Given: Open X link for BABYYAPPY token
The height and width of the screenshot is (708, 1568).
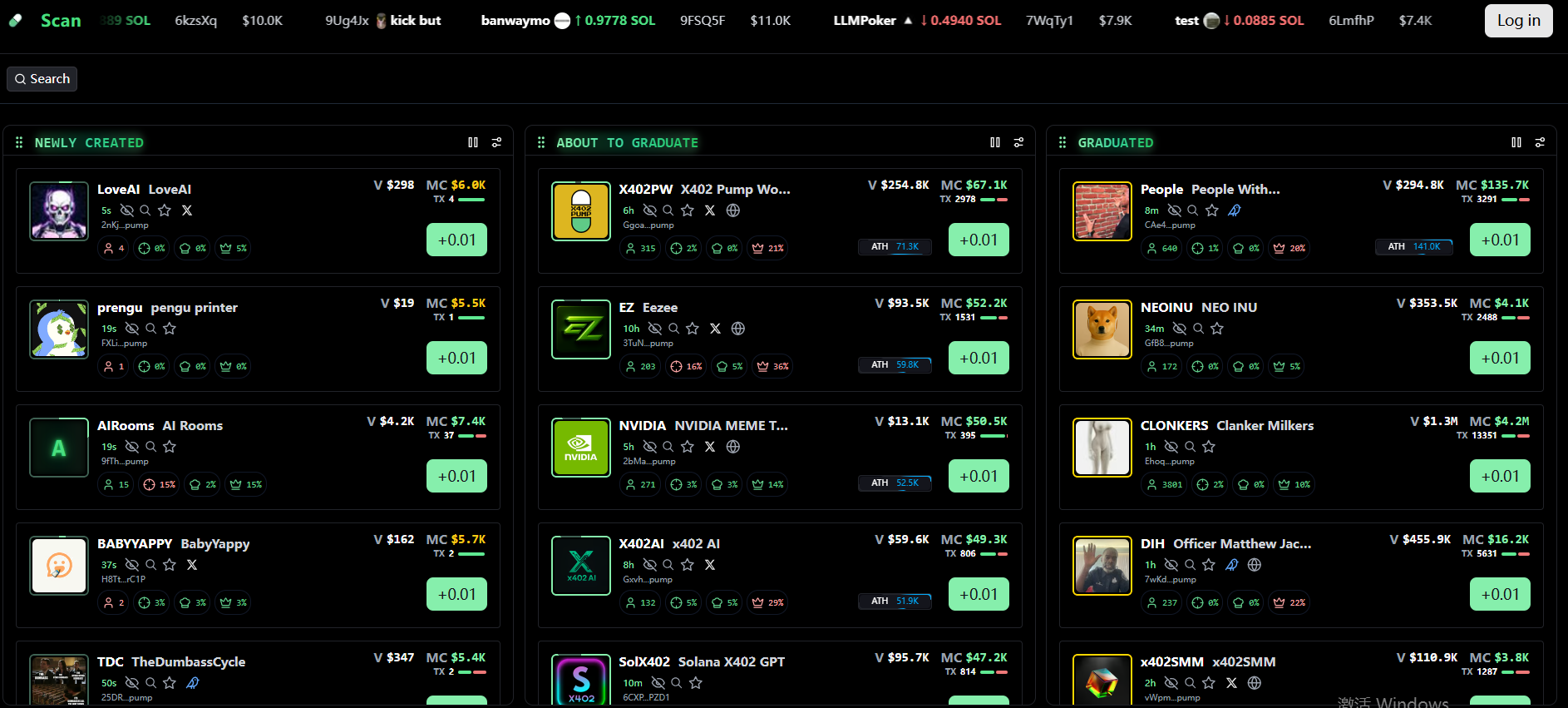Looking at the screenshot, I should (192, 565).
